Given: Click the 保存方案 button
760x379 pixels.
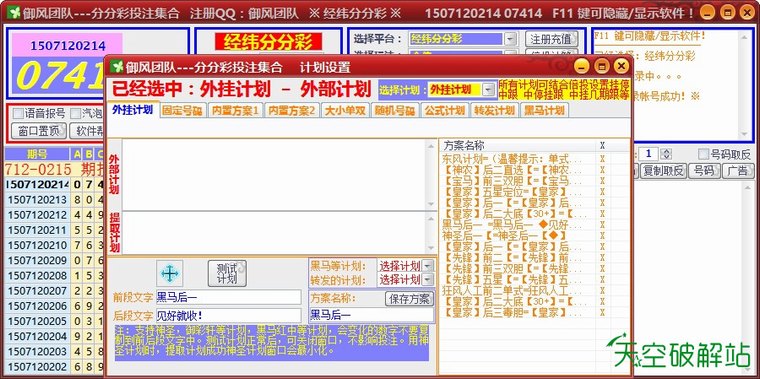Looking at the screenshot, I should (410, 299).
